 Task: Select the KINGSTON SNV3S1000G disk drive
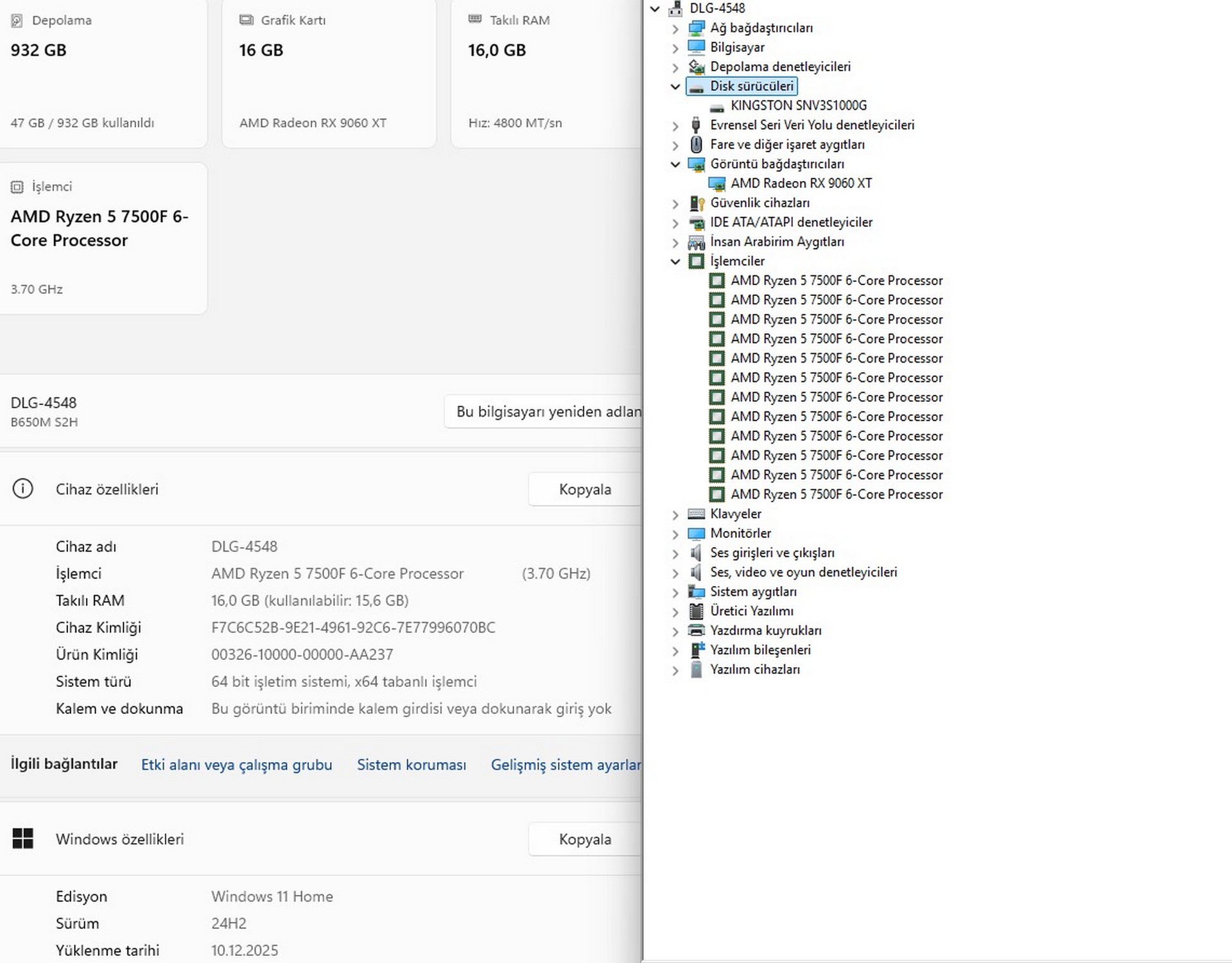[x=798, y=105]
